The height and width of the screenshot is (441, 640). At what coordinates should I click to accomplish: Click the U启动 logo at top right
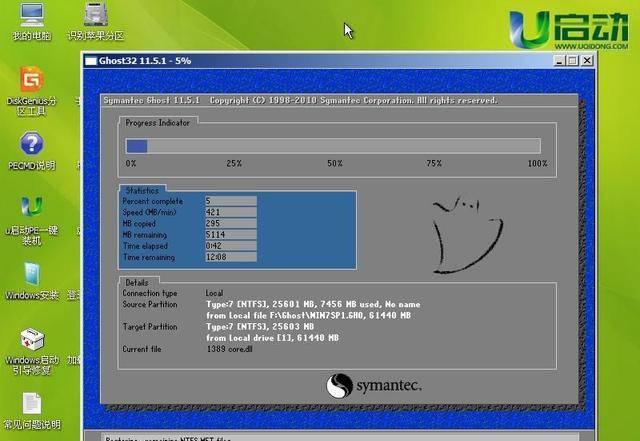569,29
